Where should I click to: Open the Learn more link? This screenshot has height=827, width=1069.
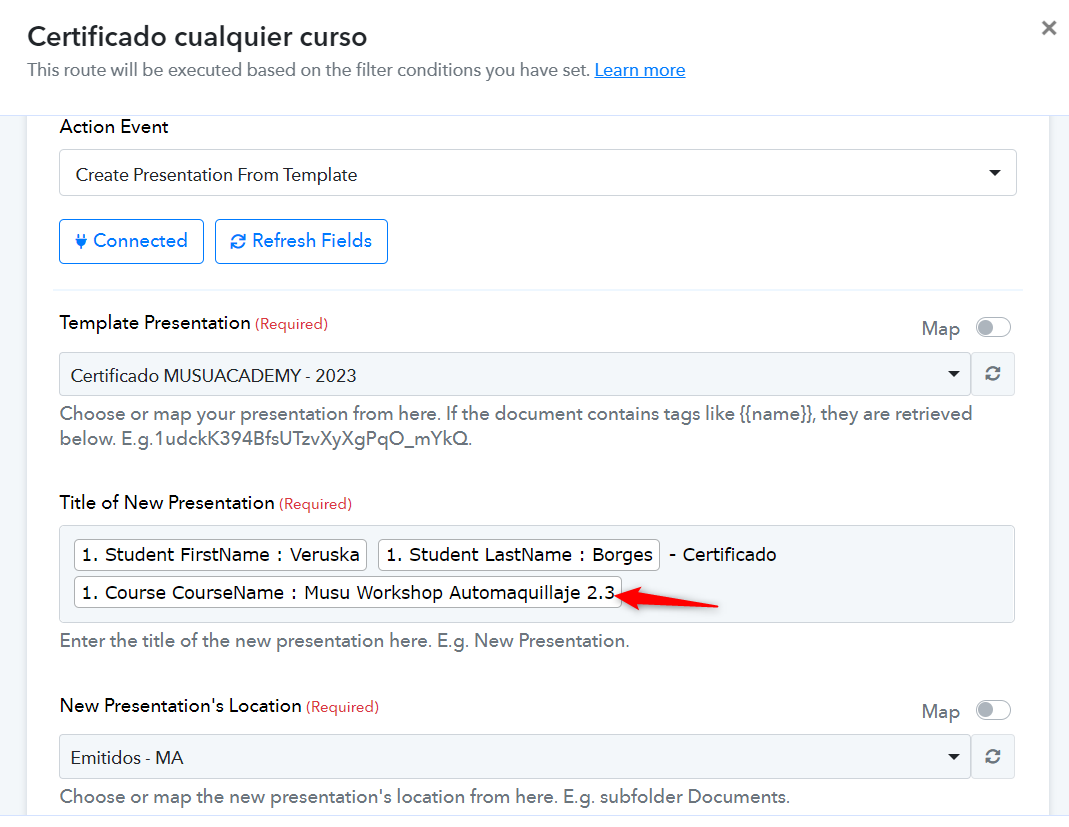coord(639,70)
